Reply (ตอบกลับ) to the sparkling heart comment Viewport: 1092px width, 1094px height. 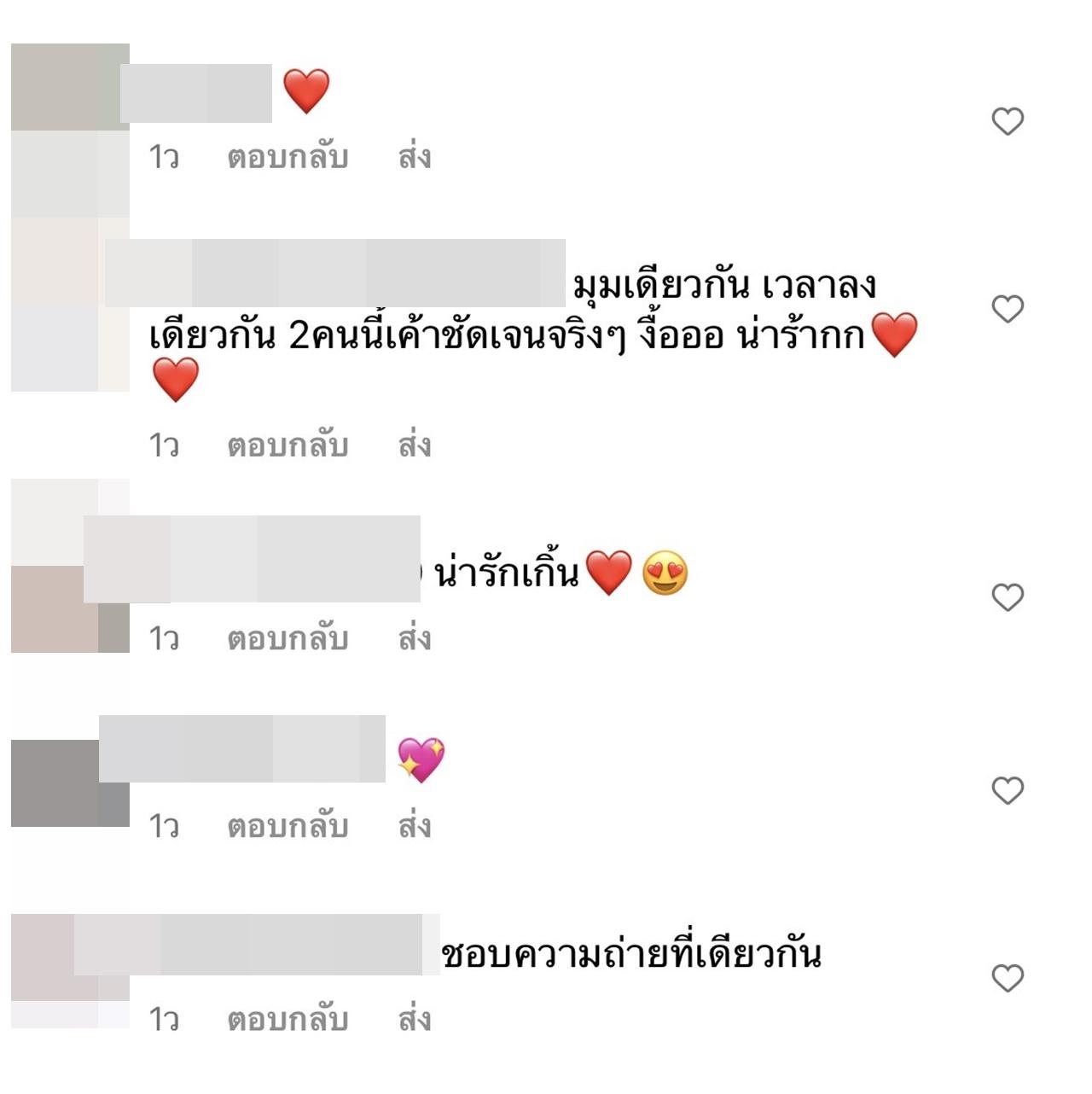288,826
